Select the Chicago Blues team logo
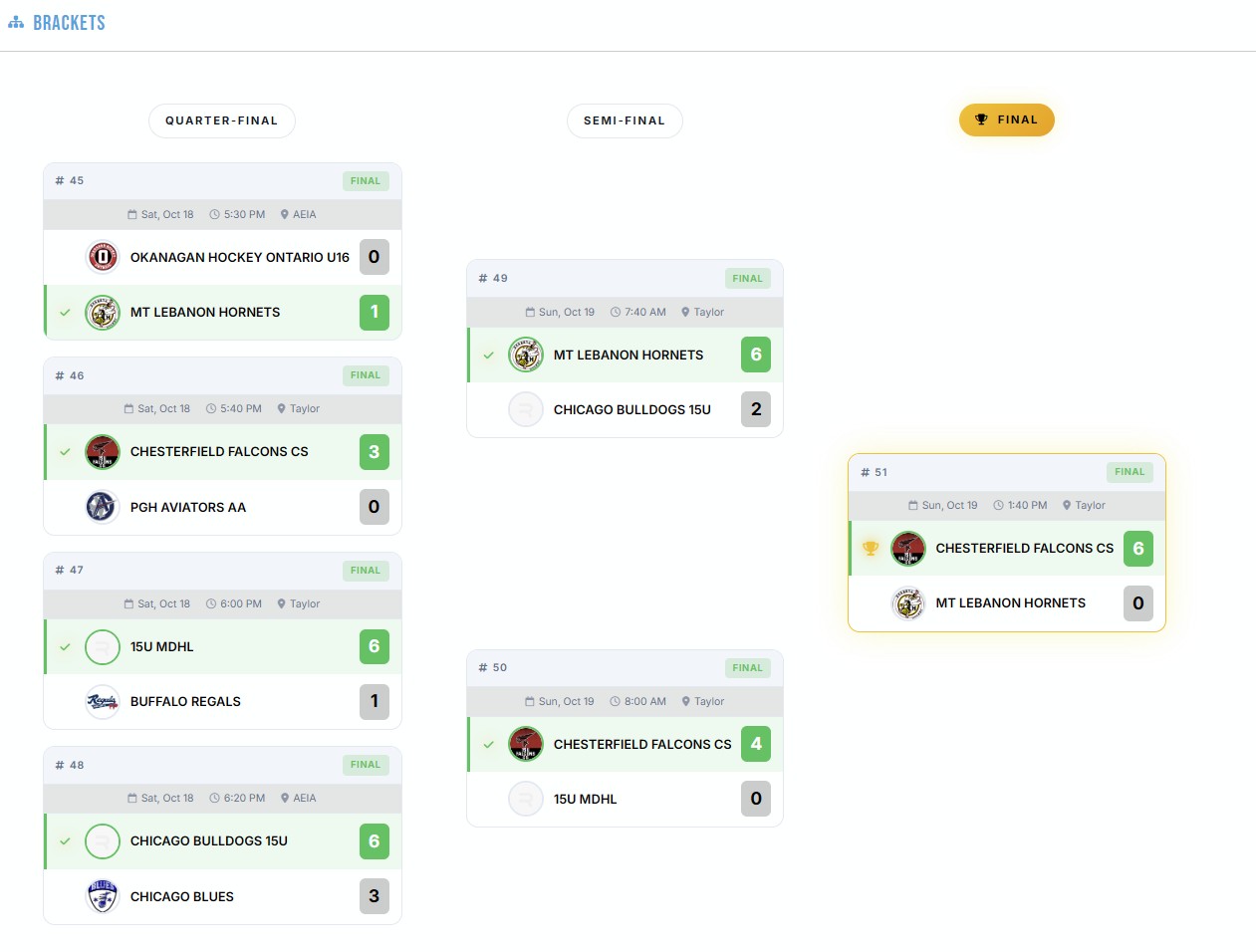This screenshot has height=952, width=1256. tap(102, 896)
